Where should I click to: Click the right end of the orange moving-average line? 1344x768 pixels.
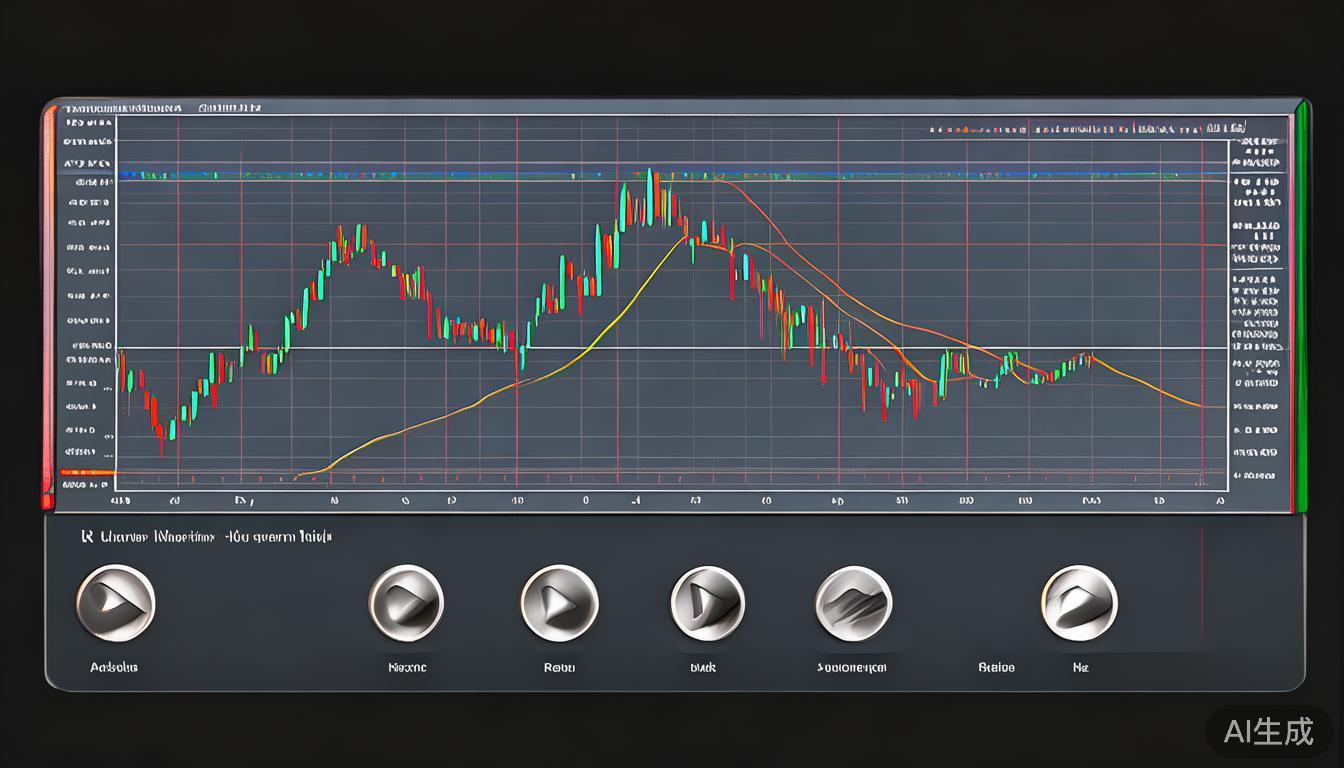(1198, 406)
